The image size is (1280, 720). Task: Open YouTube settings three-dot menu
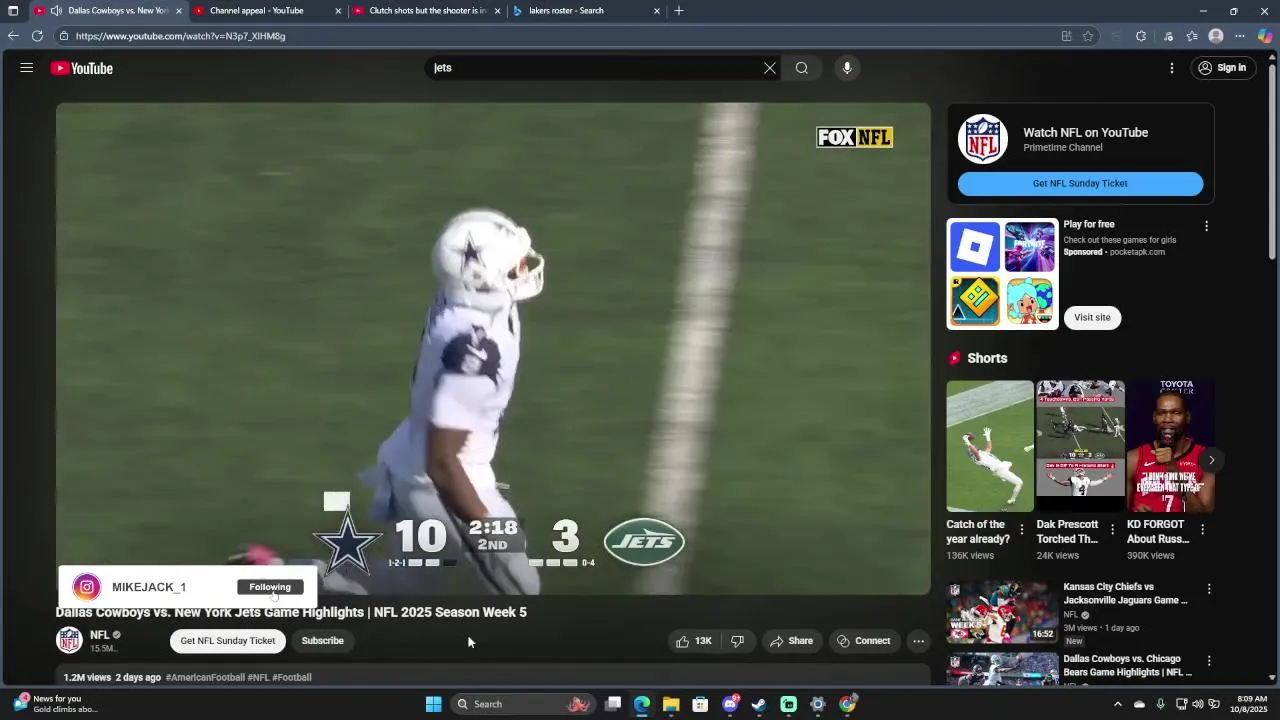tap(1172, 68)
